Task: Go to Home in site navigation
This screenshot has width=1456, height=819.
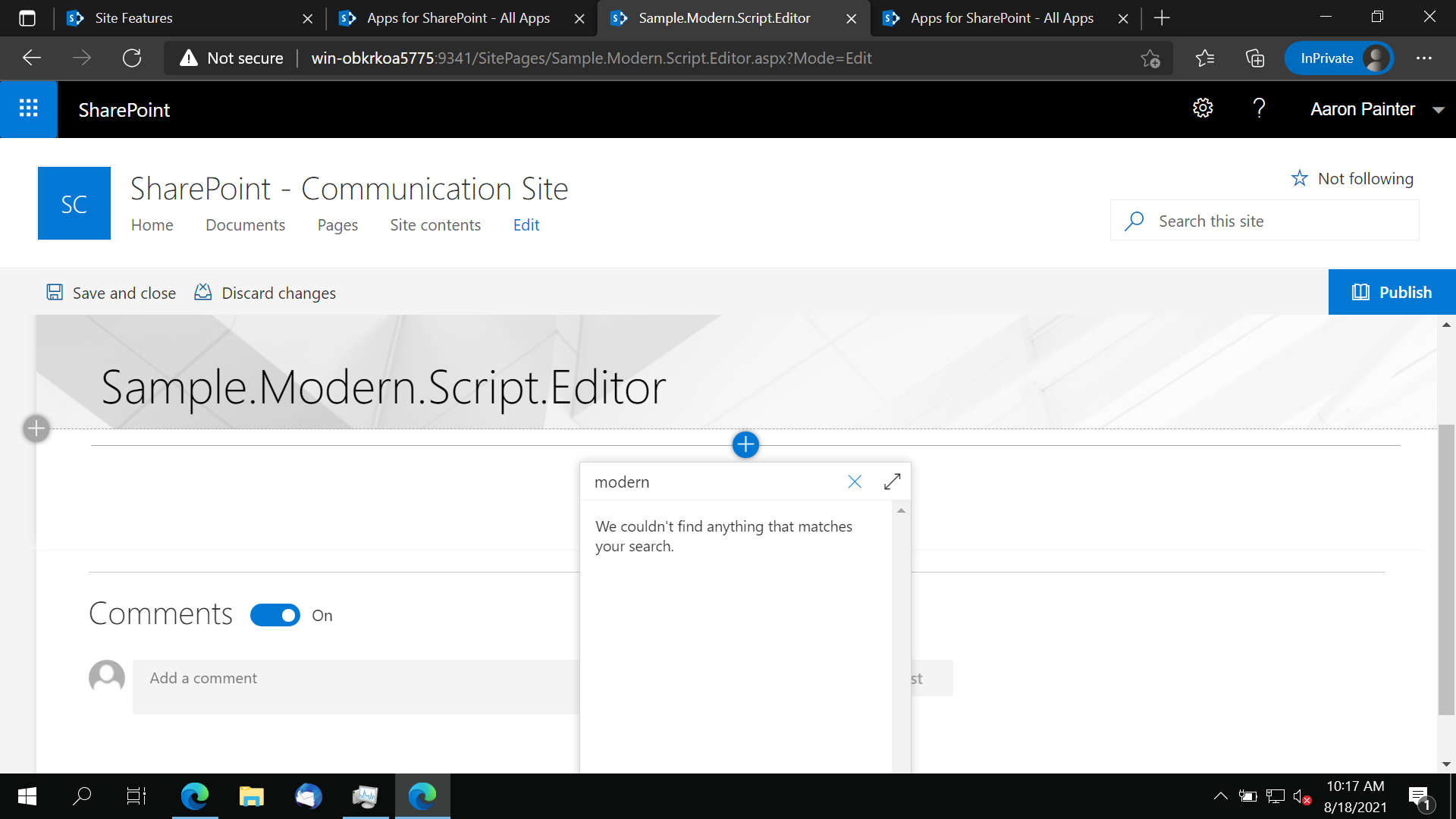Action: (x=152, y=224)
